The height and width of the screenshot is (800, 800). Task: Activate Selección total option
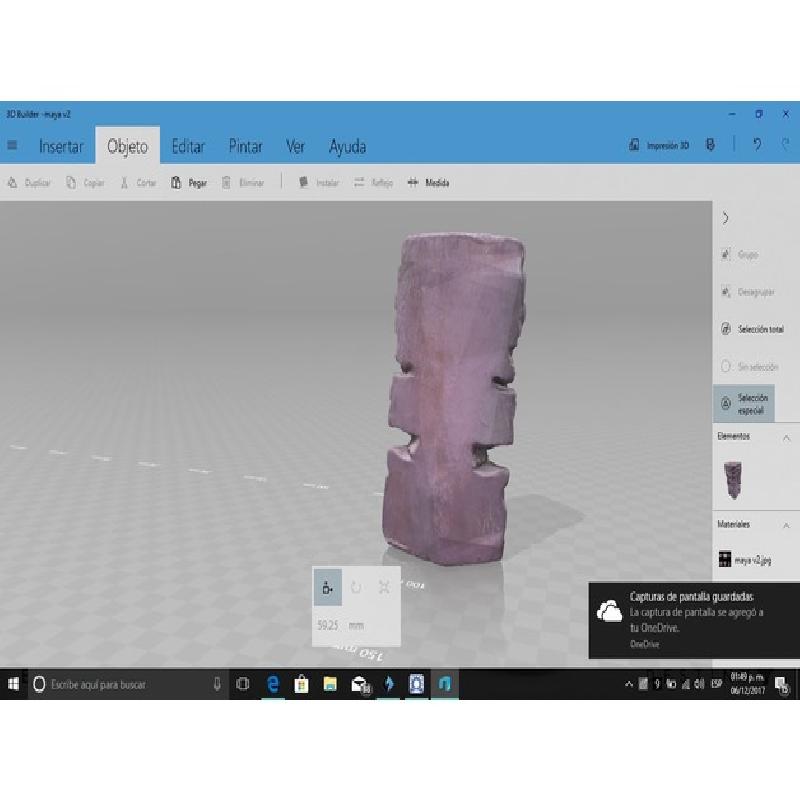tap(751, 329)
